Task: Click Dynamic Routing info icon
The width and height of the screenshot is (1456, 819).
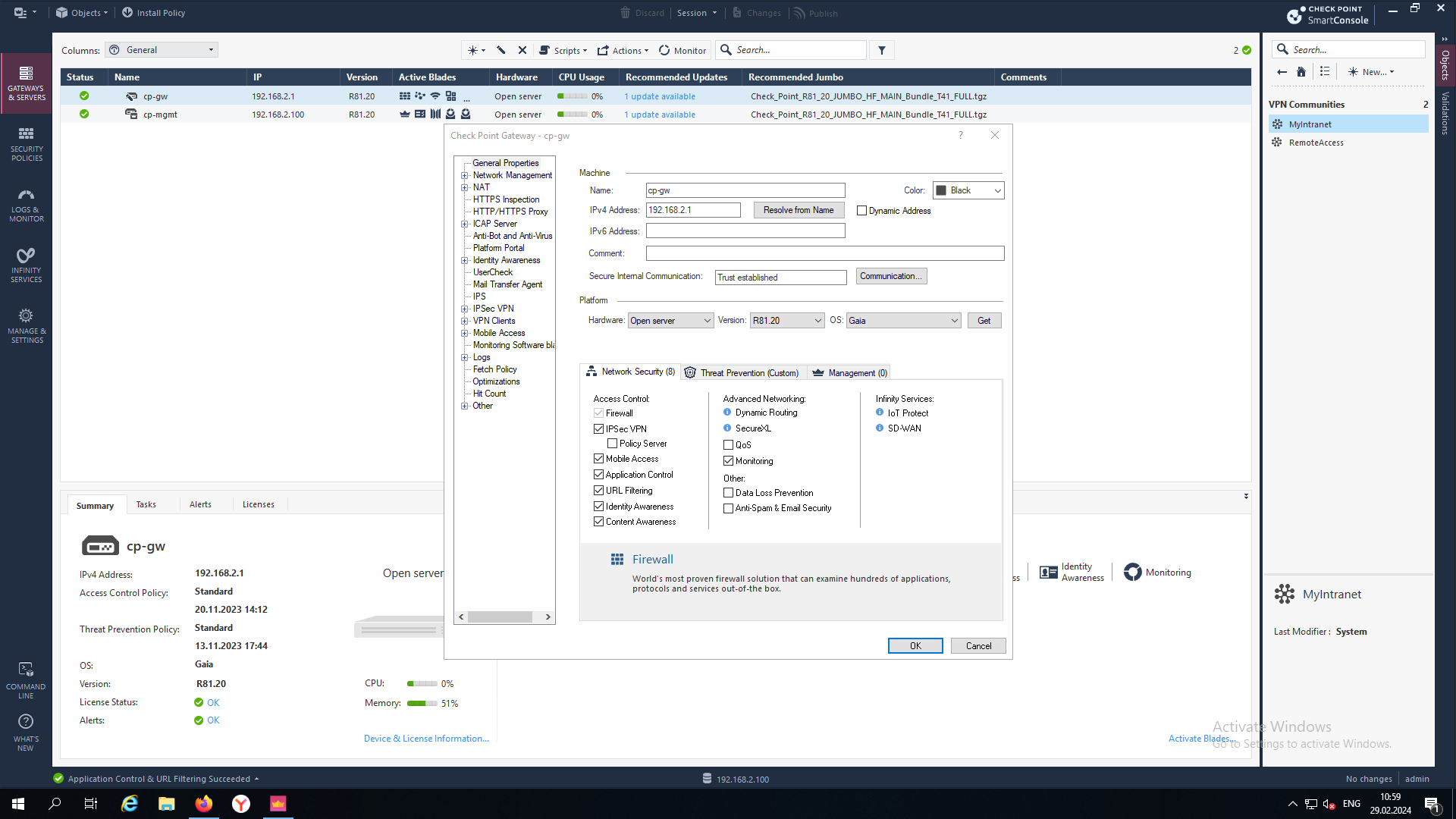Action: point(727,413)
